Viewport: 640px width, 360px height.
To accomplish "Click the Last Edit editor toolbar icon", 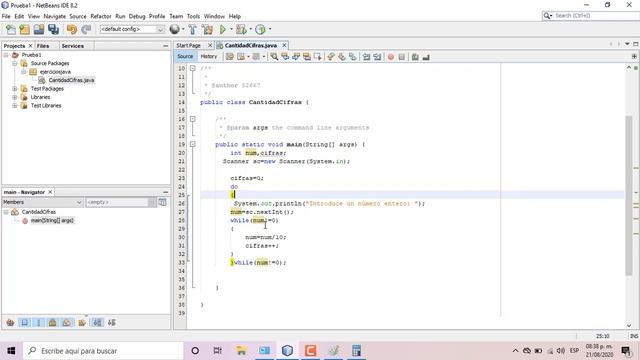I will point(230,57).
